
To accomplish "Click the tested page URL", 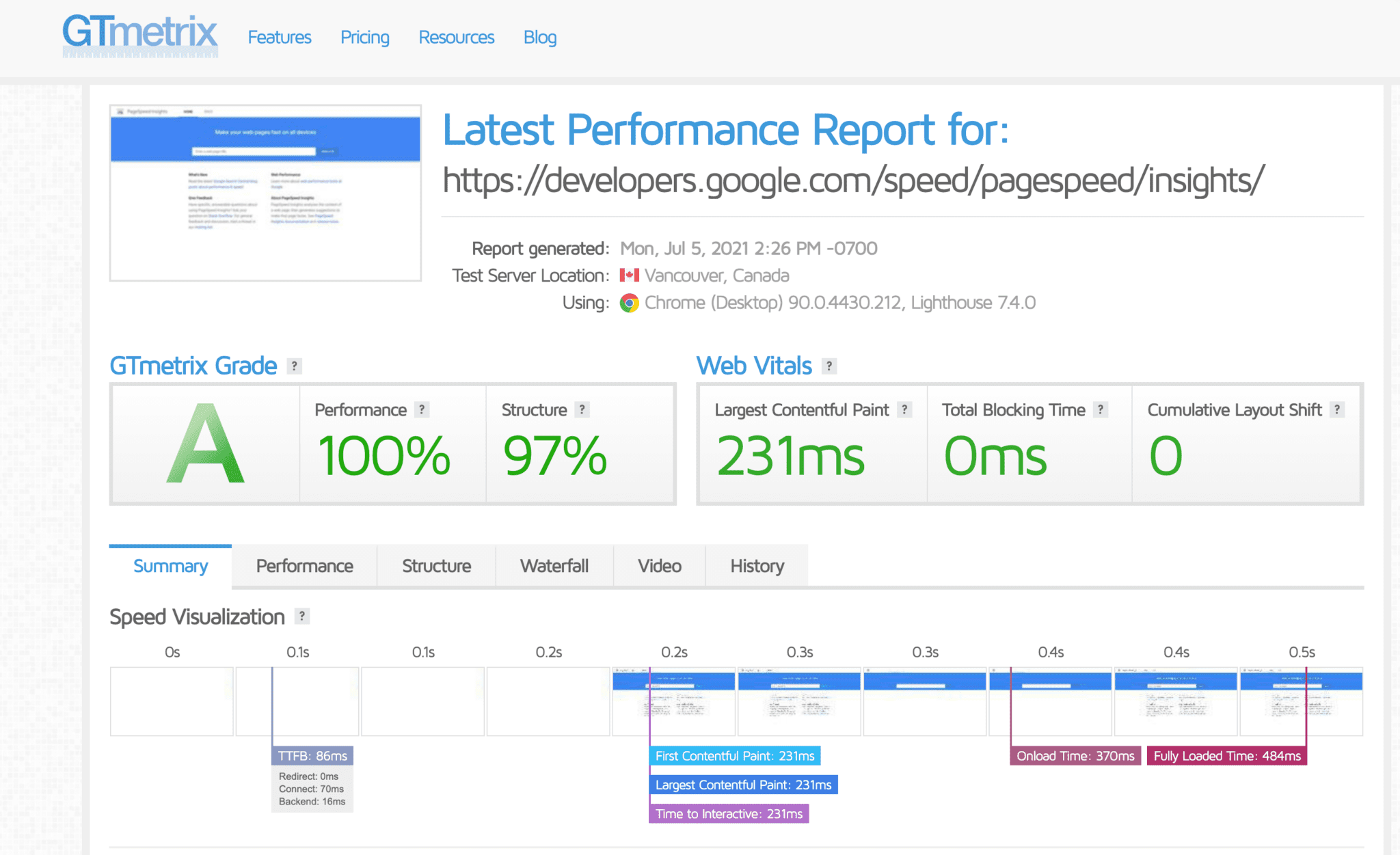I will point(853,180).
